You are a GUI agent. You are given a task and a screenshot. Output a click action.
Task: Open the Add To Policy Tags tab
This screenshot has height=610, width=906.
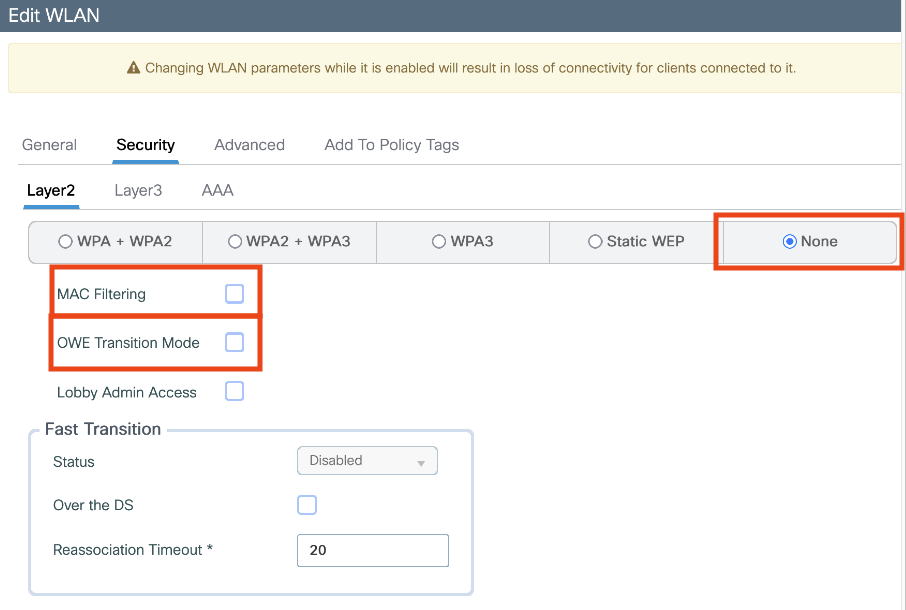tap(391, 145)
